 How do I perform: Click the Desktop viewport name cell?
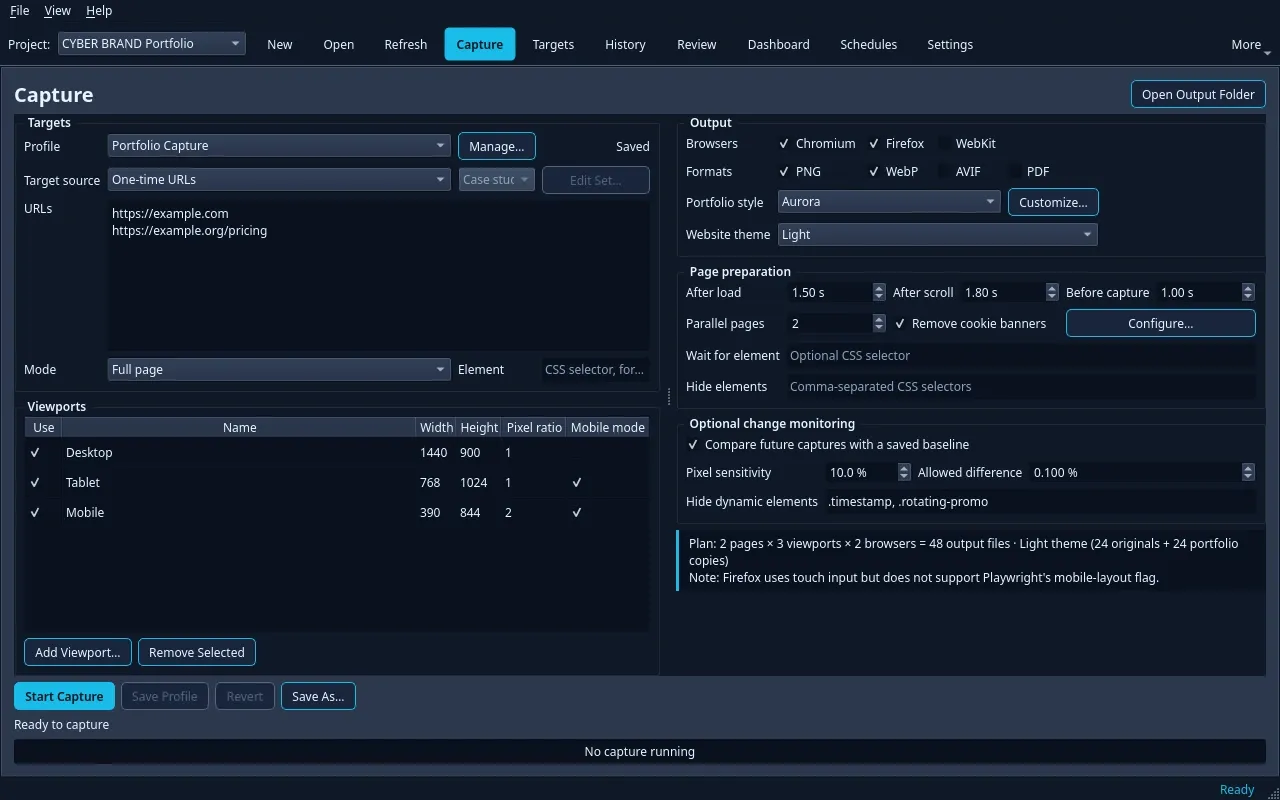click(239, 453)
